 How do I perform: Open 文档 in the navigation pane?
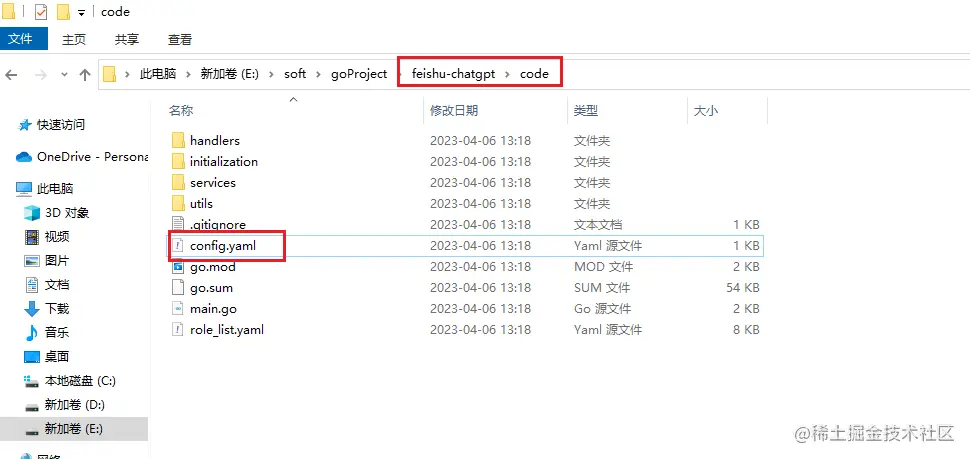coord(57,285)
